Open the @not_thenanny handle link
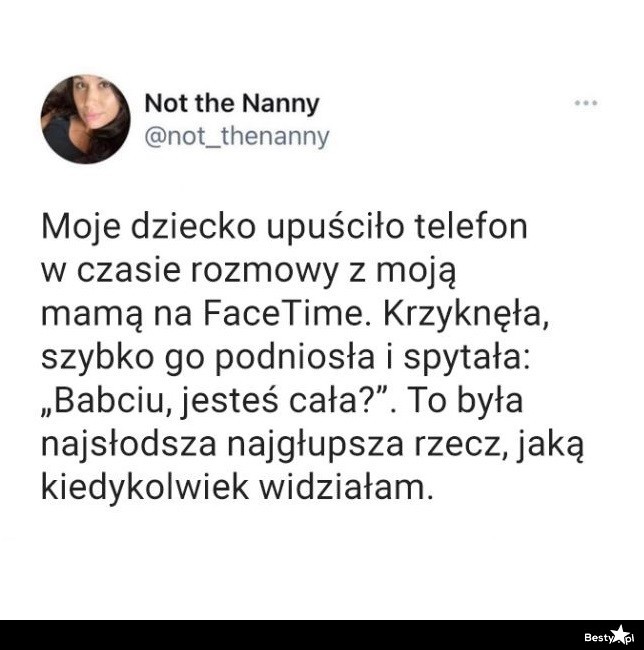Viewport: 644px width, 650px height. tap(237, 137)
